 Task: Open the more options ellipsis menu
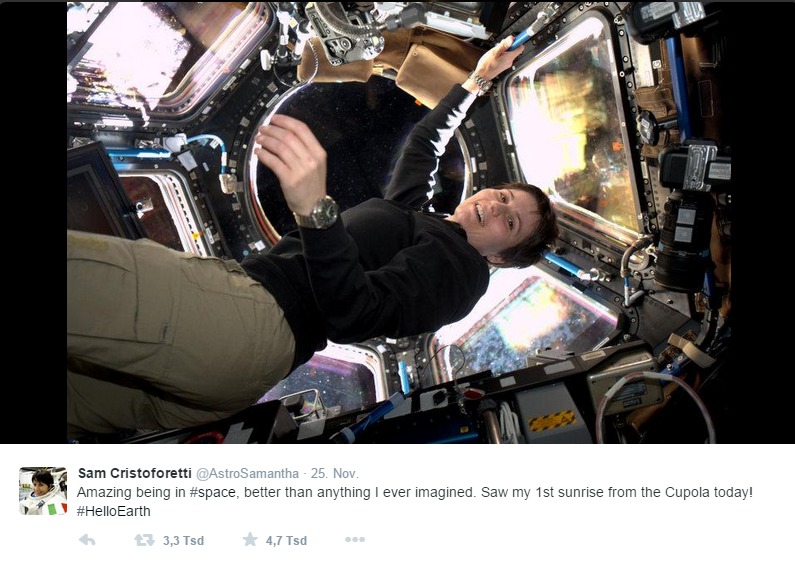[355, 540]
